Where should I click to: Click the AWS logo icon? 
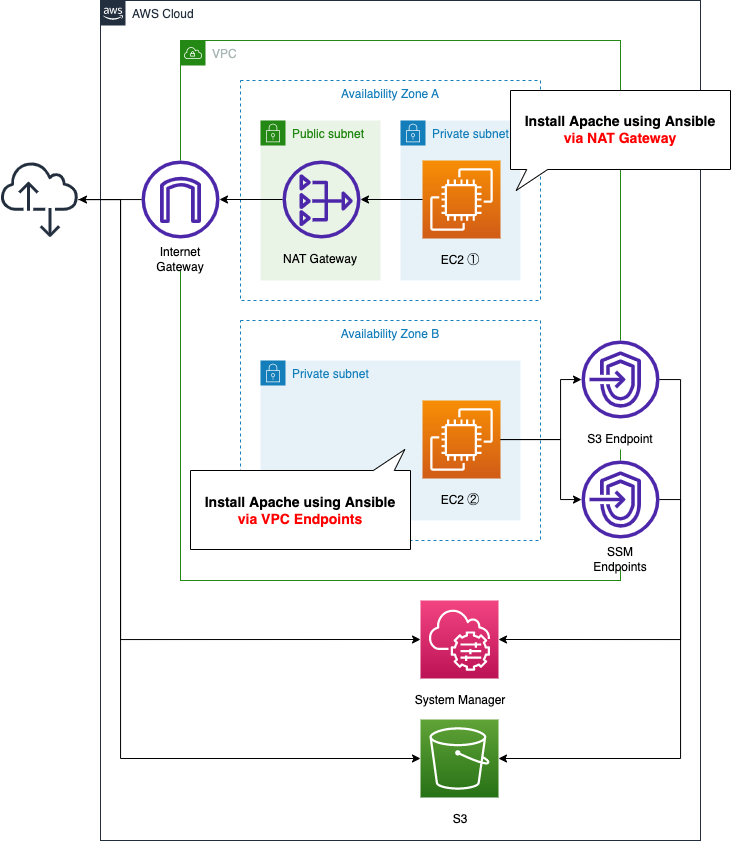point(113,13)
